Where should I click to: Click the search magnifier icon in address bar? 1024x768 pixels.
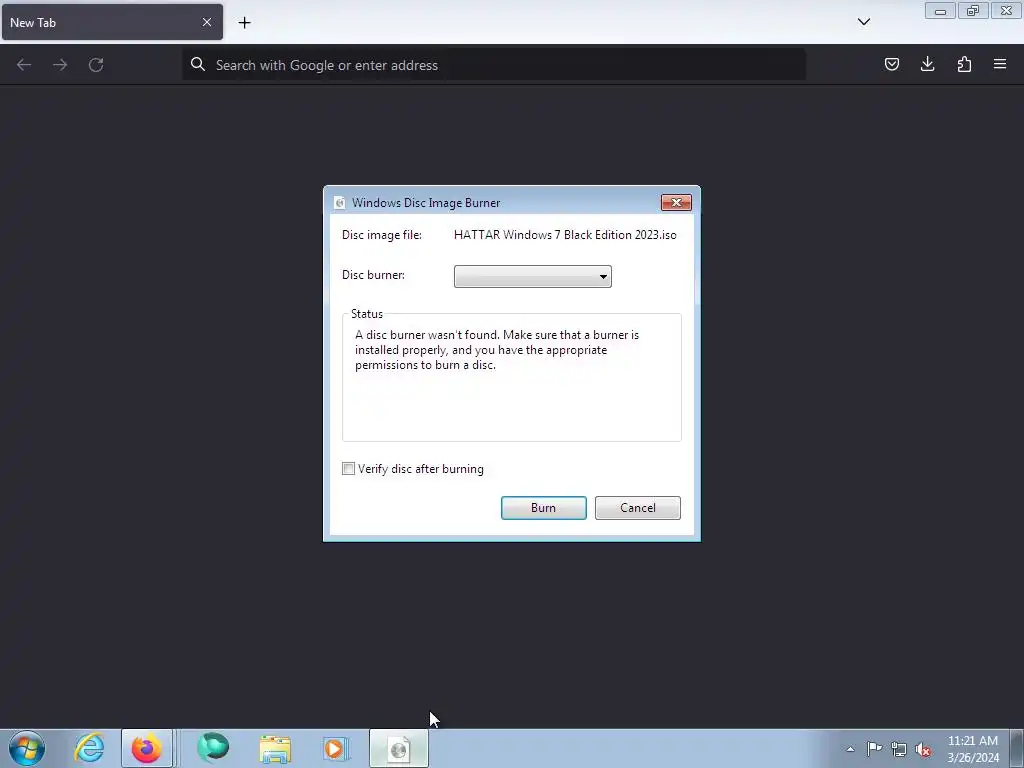point(198,64)
